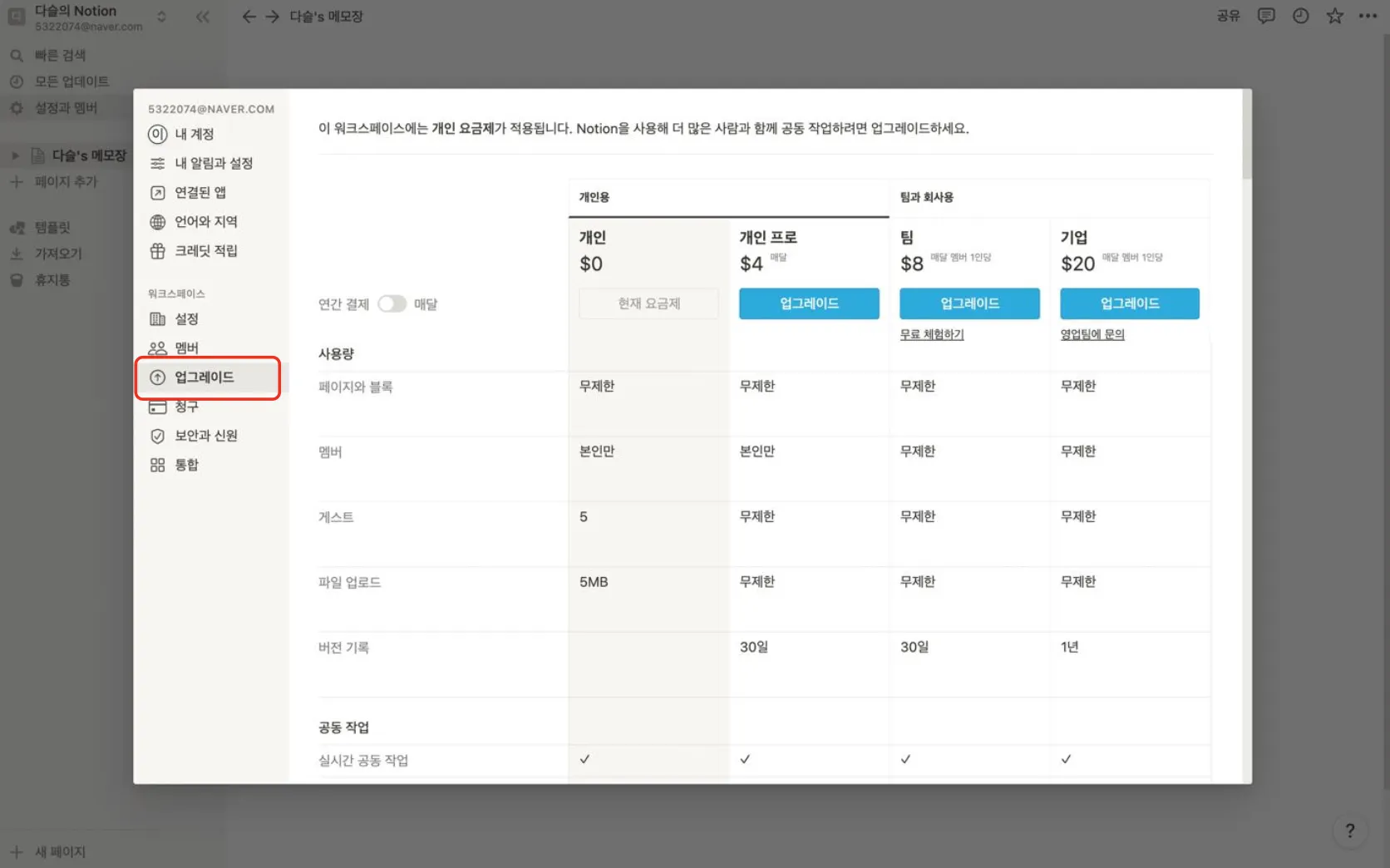
Task: Click the settings modal scrollbar thumb
Action: pos(1246,134)
